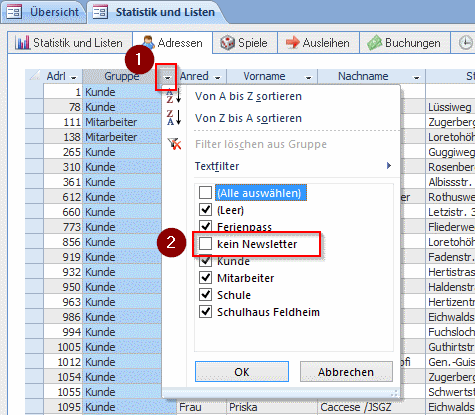
Task: Click Mitarbeiter cell in row 138
Action: coord(122,137)
